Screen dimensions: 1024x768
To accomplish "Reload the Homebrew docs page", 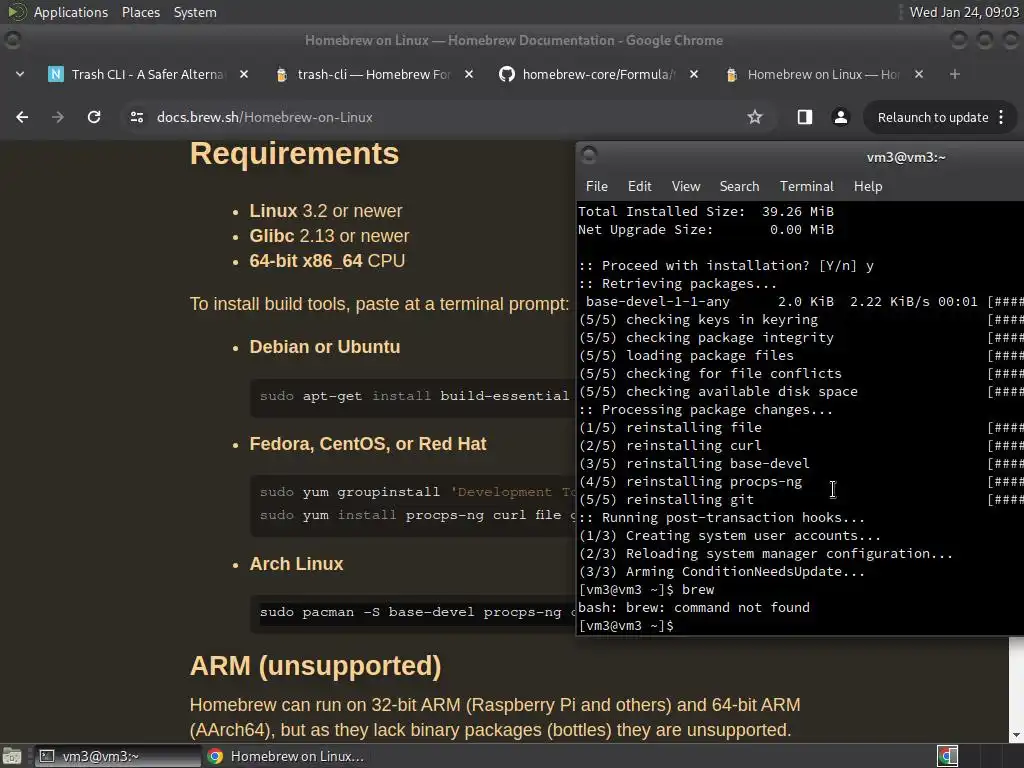I will click(x=94, y=117).
